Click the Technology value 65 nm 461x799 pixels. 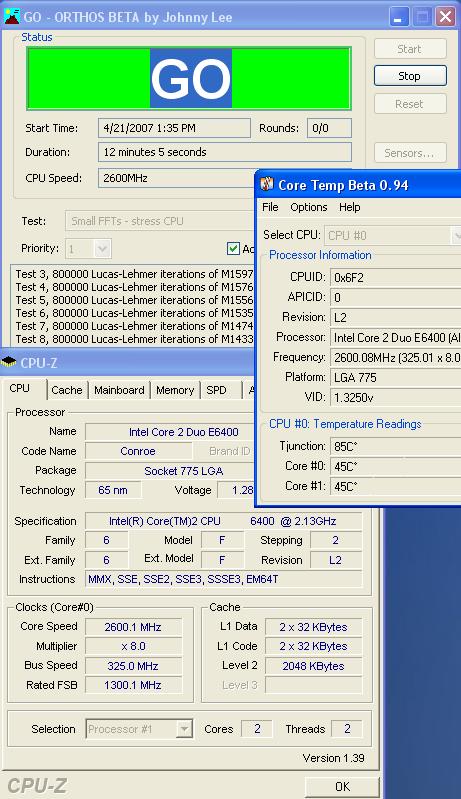click(x=113, y=490)
